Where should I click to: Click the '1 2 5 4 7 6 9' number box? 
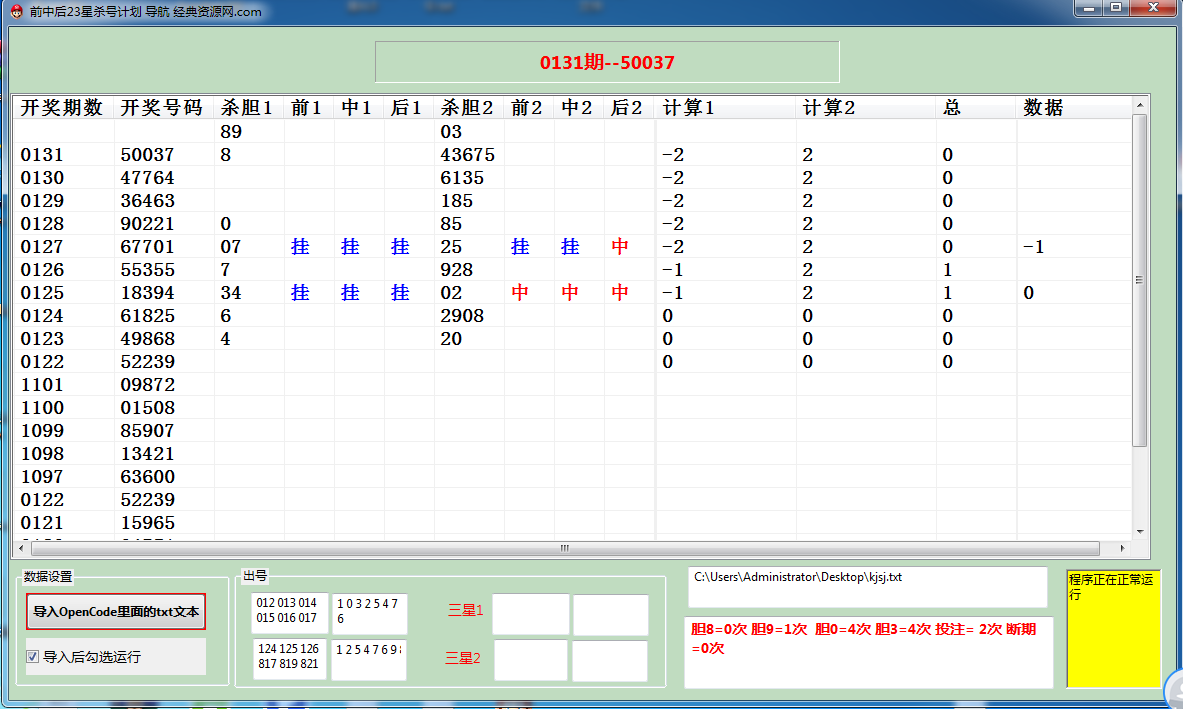click(x=368, y=659)
